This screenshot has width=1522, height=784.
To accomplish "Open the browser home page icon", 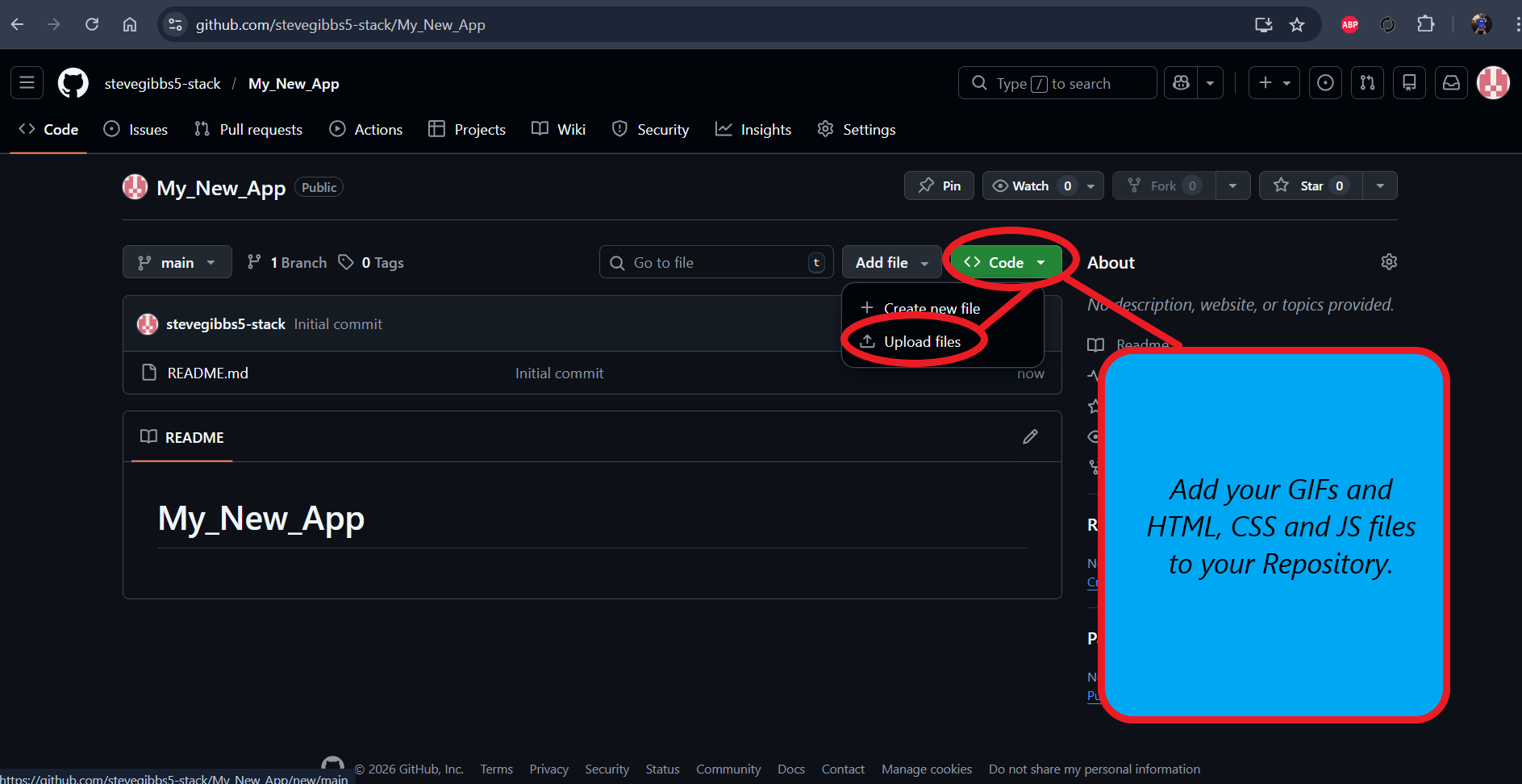I will click(x=130, y=24).
